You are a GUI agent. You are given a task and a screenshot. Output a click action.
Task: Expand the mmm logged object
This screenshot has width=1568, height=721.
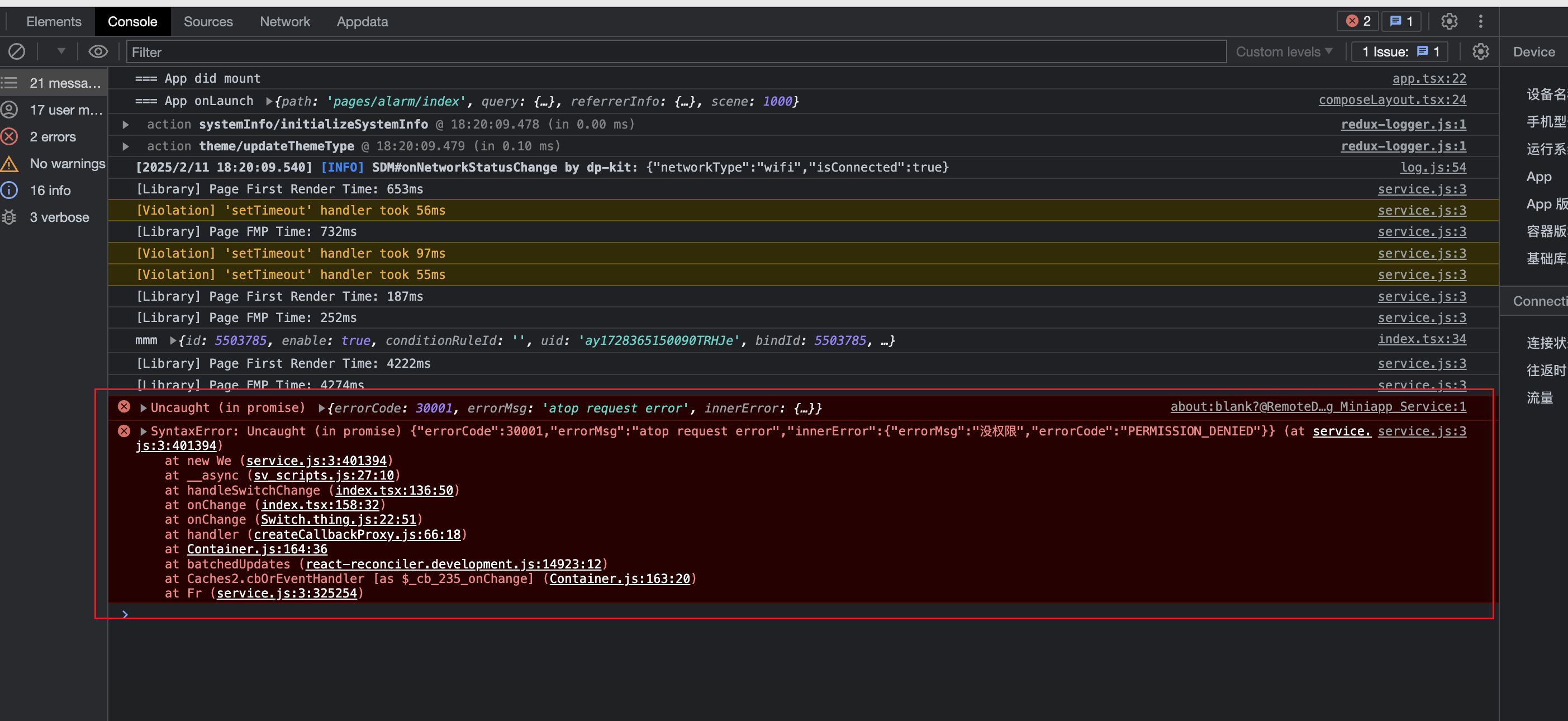173,340
